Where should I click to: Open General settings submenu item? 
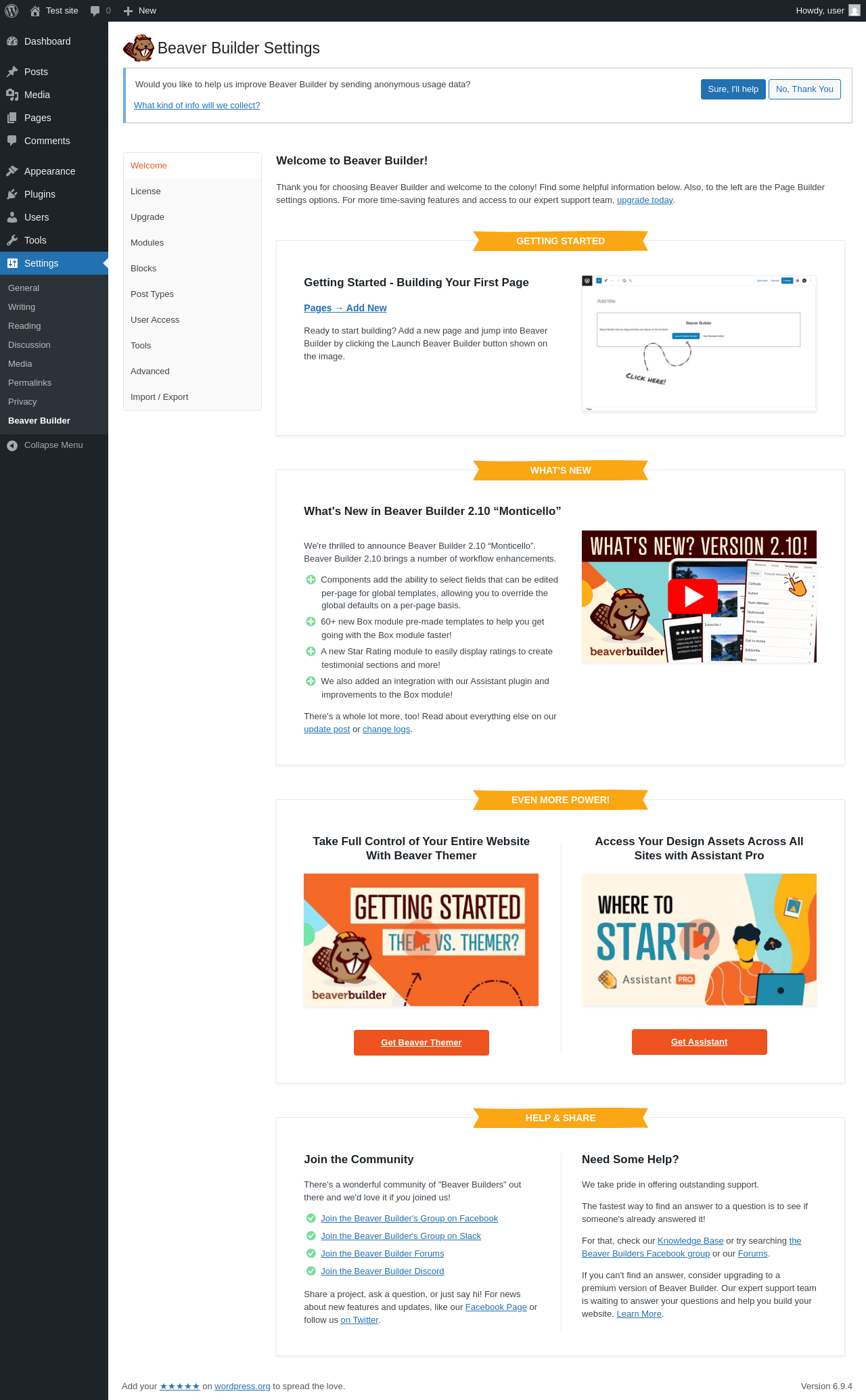[x=54, y=288]
